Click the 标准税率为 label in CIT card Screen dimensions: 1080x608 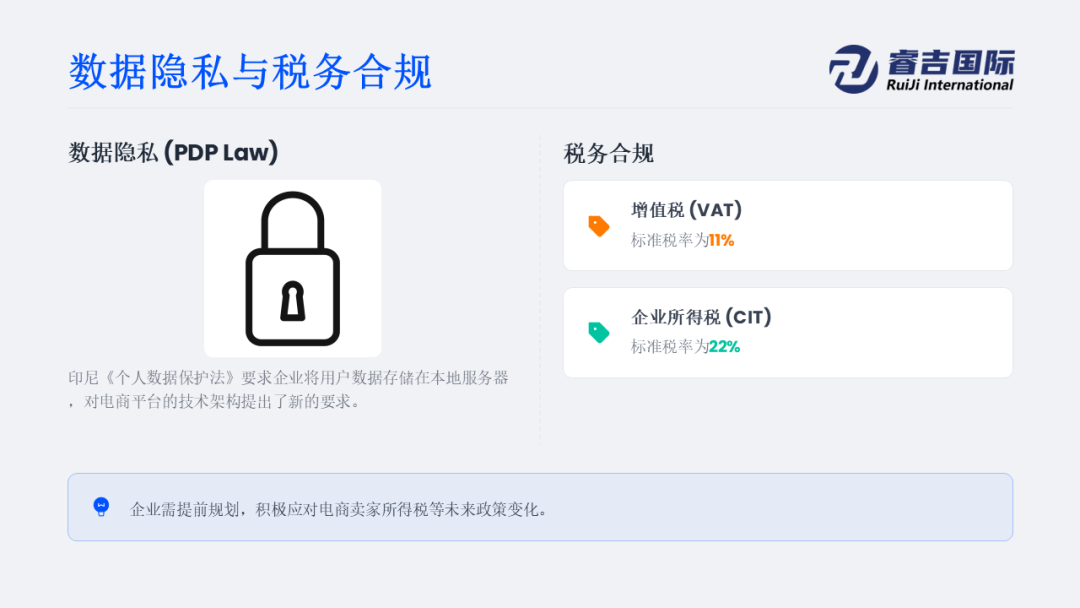click(669, 347)
